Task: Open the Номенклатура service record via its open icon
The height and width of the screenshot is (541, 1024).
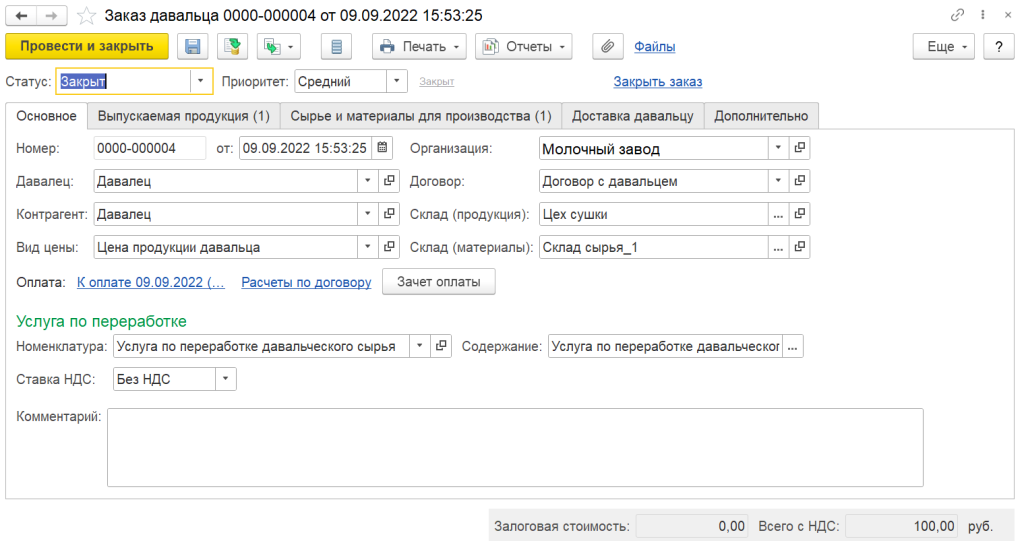Action: click(x=441, y=346)
